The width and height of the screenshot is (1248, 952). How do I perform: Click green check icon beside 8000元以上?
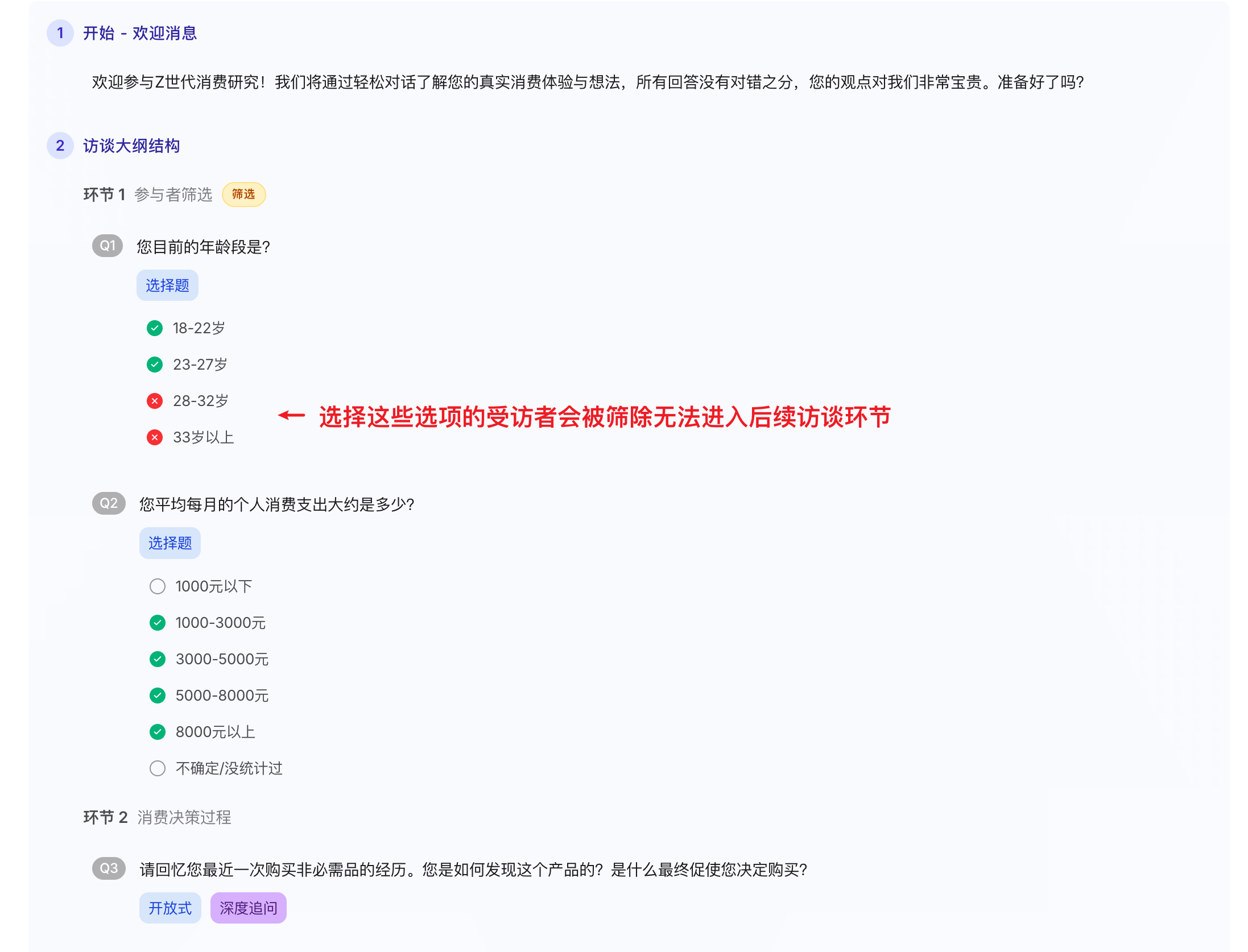(157, 732)
